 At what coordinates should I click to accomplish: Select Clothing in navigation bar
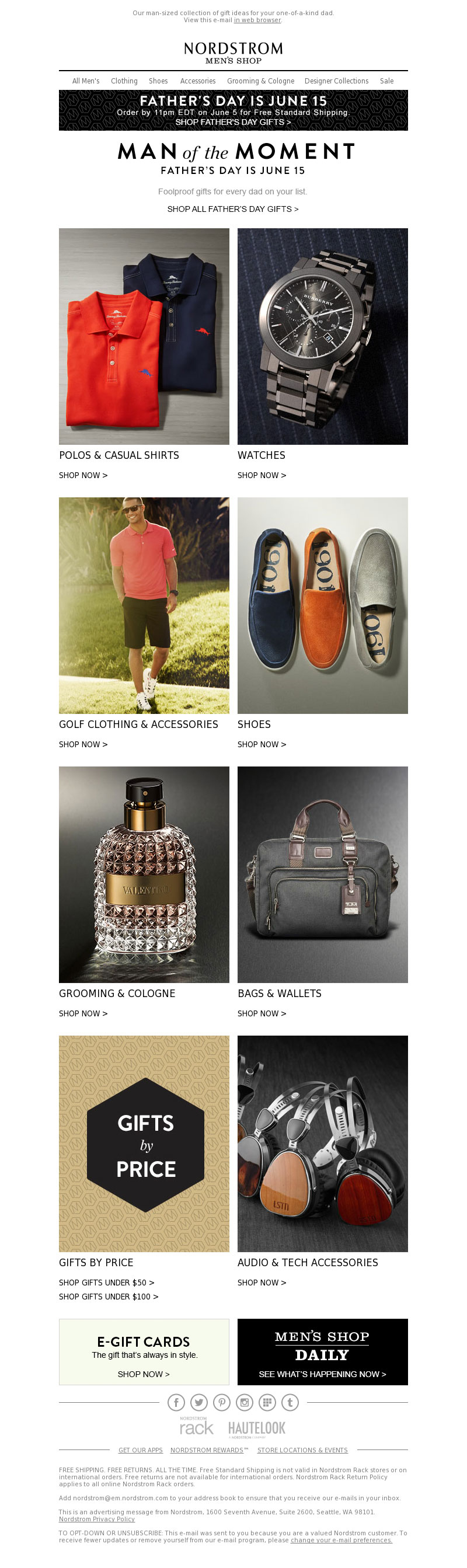tap(124, 81)
